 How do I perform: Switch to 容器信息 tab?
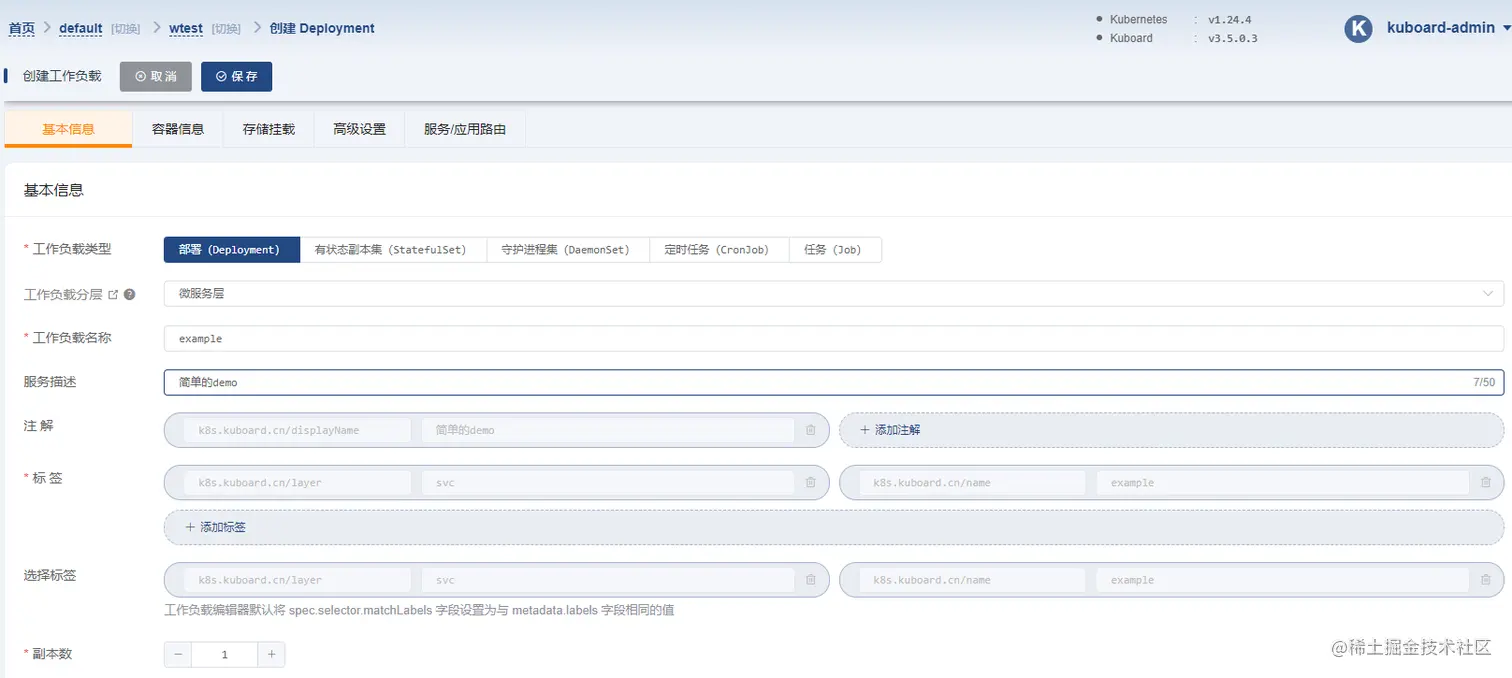click(178, 129)
